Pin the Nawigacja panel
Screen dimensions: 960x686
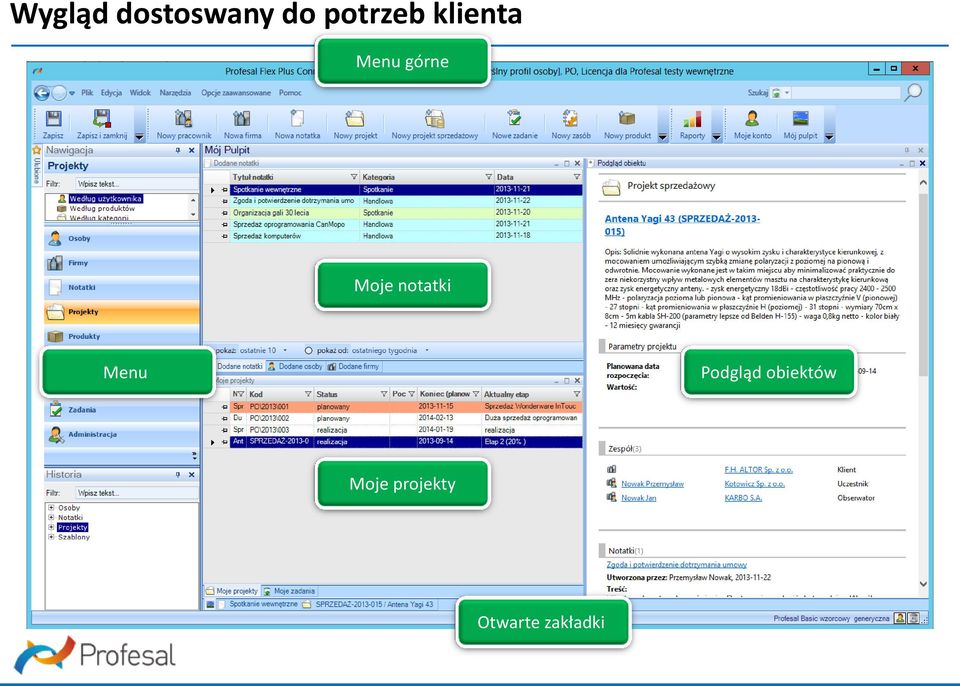click(x=178, y=150)
